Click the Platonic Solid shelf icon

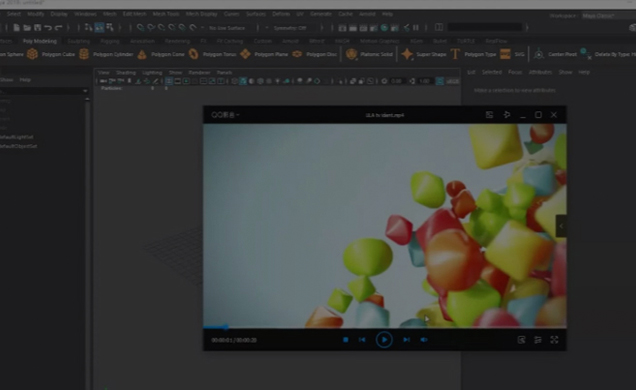point(351,54)
